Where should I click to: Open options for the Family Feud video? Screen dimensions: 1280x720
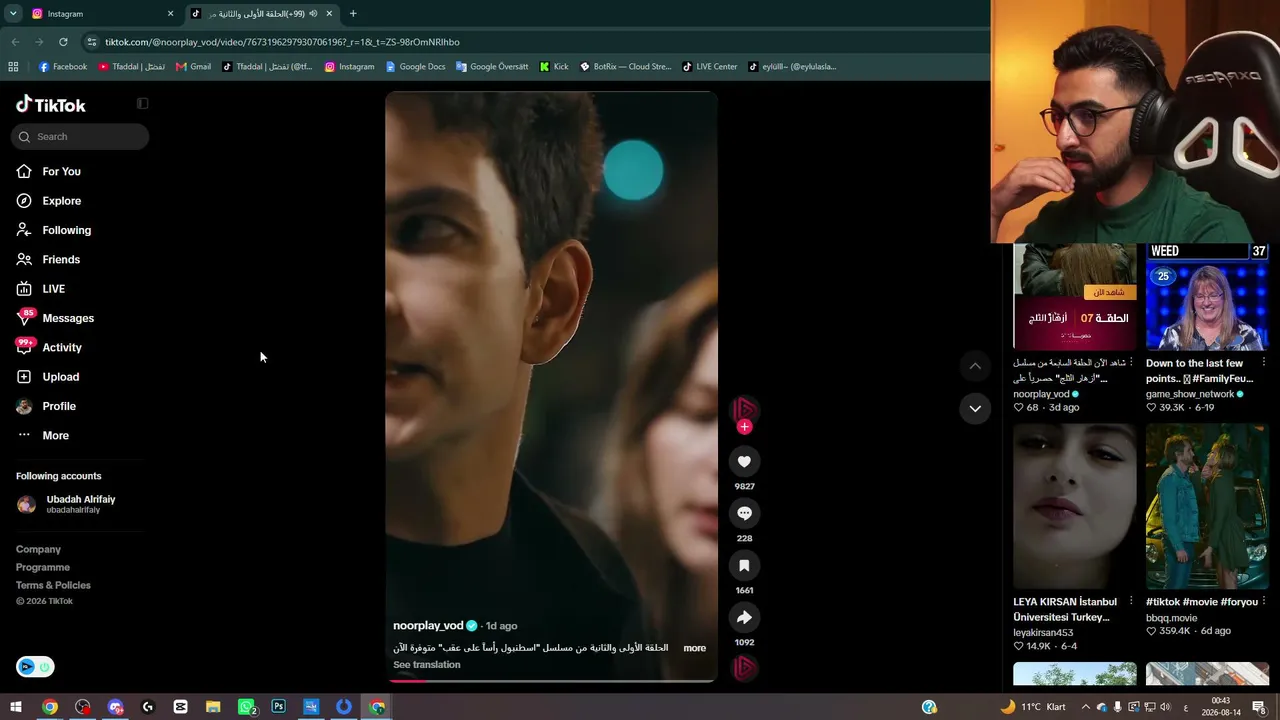pos(1263,363)
